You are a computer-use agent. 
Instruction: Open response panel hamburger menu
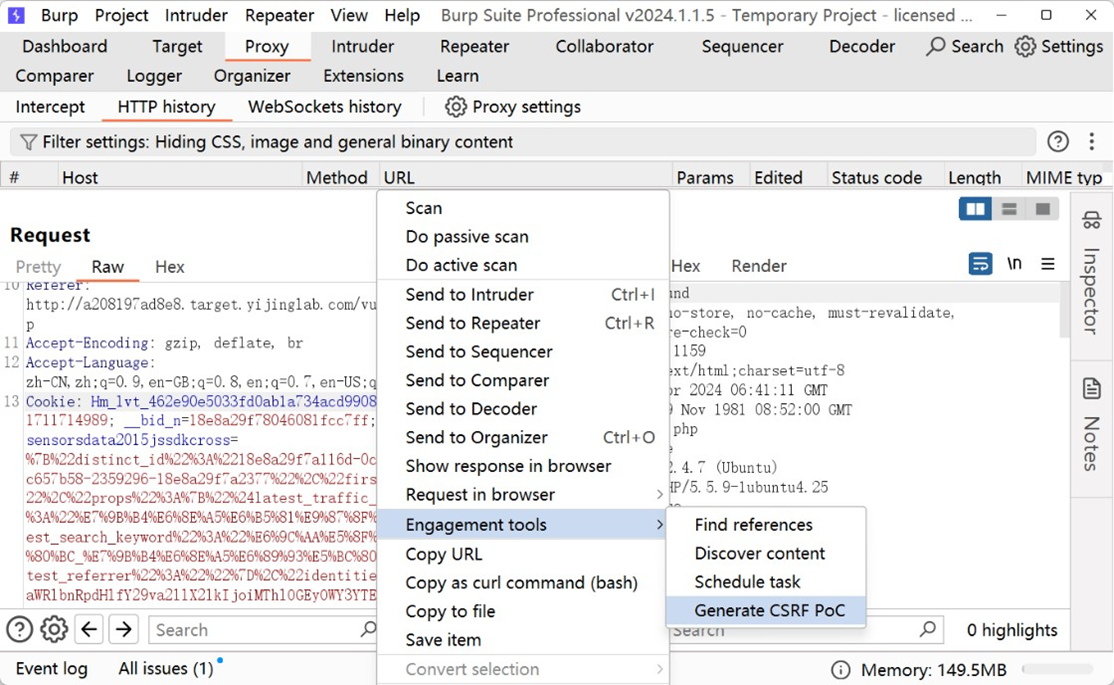[x=1047, y=264]
